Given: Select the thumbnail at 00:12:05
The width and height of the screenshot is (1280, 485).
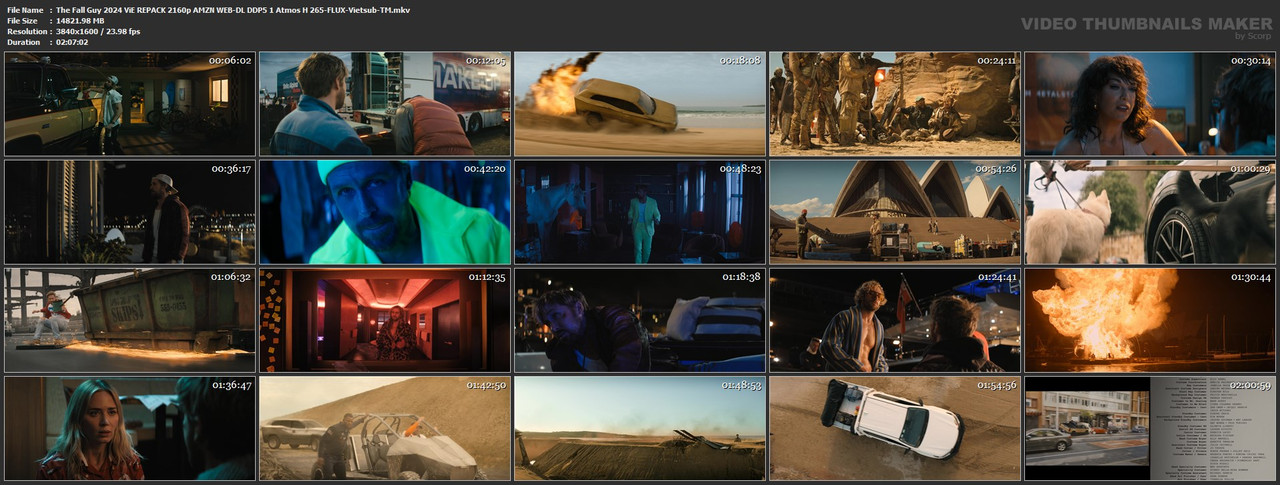Looking at the screenshot, I should pyautogui.click(x=385, y=104).
